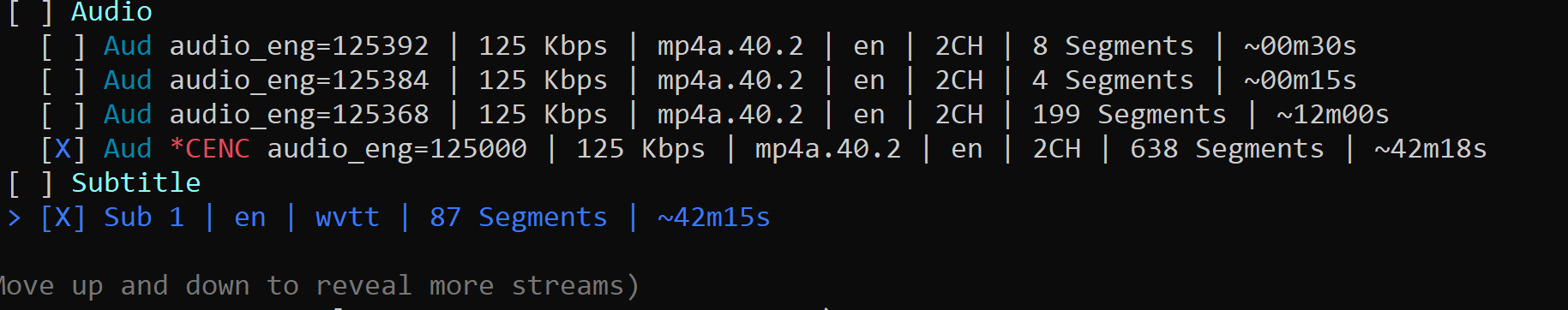The width and height of the screenshot is (1568, 310).
Task: Select the audio_eng=125384 stream name
Action: 299,80
